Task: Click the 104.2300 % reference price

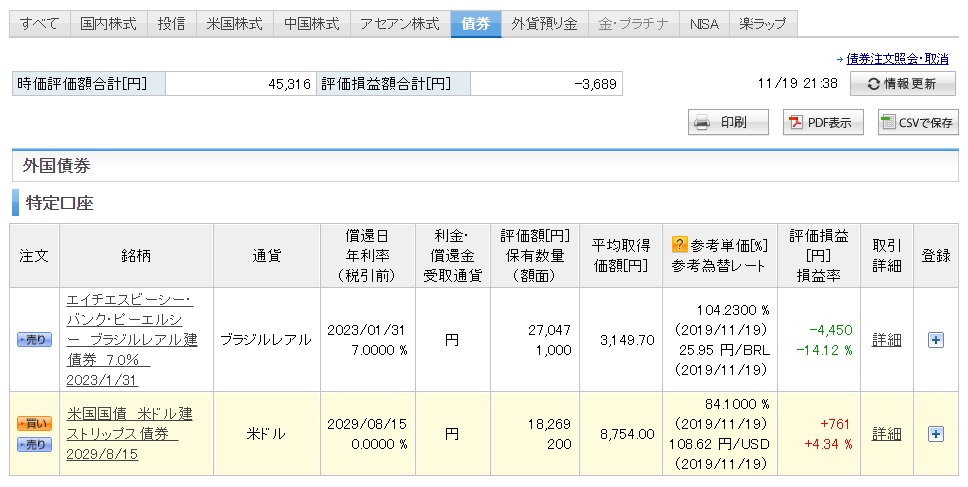Action: click(x=733, y=310)
